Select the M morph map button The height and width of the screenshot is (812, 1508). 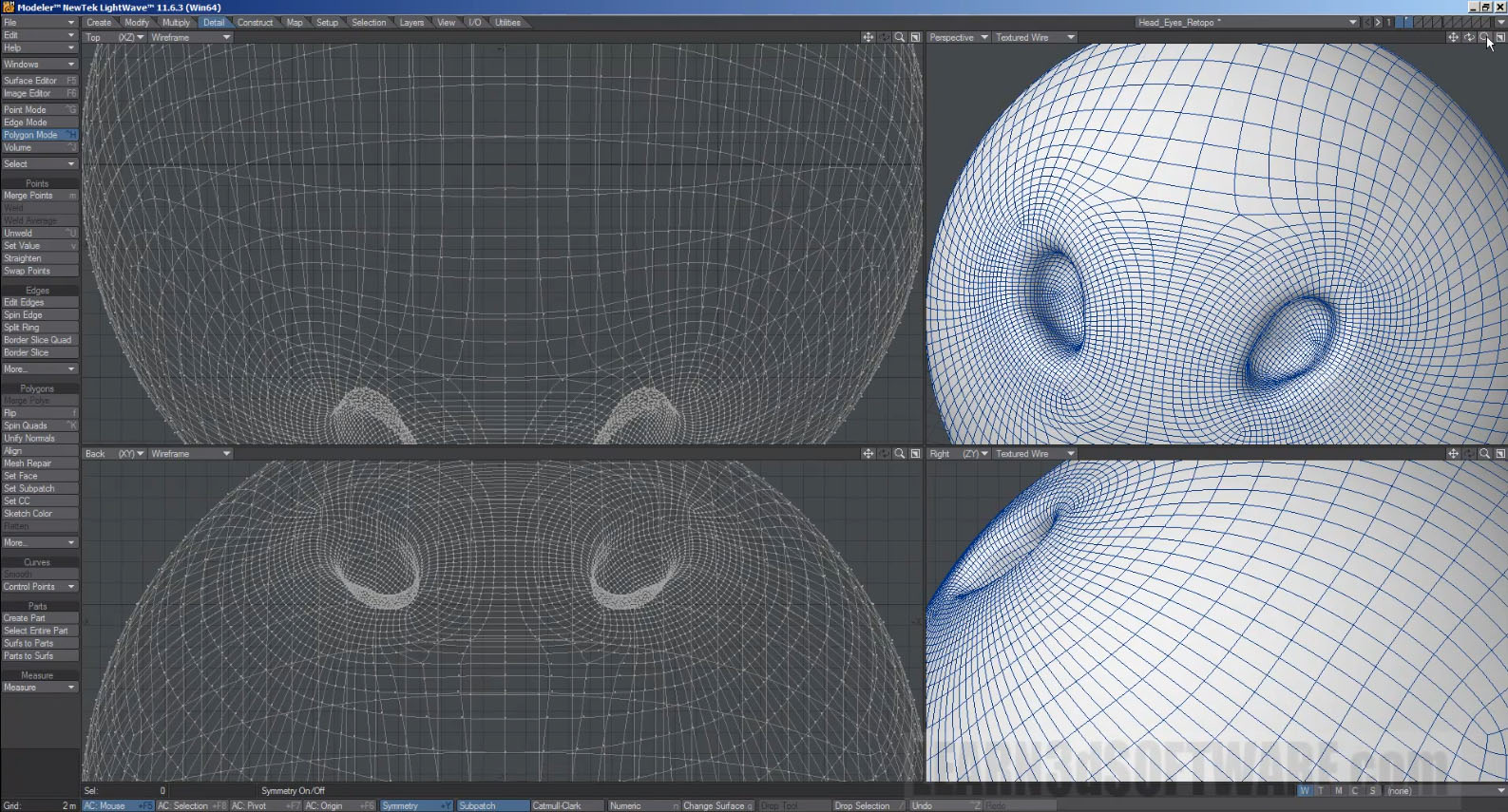1338,791
